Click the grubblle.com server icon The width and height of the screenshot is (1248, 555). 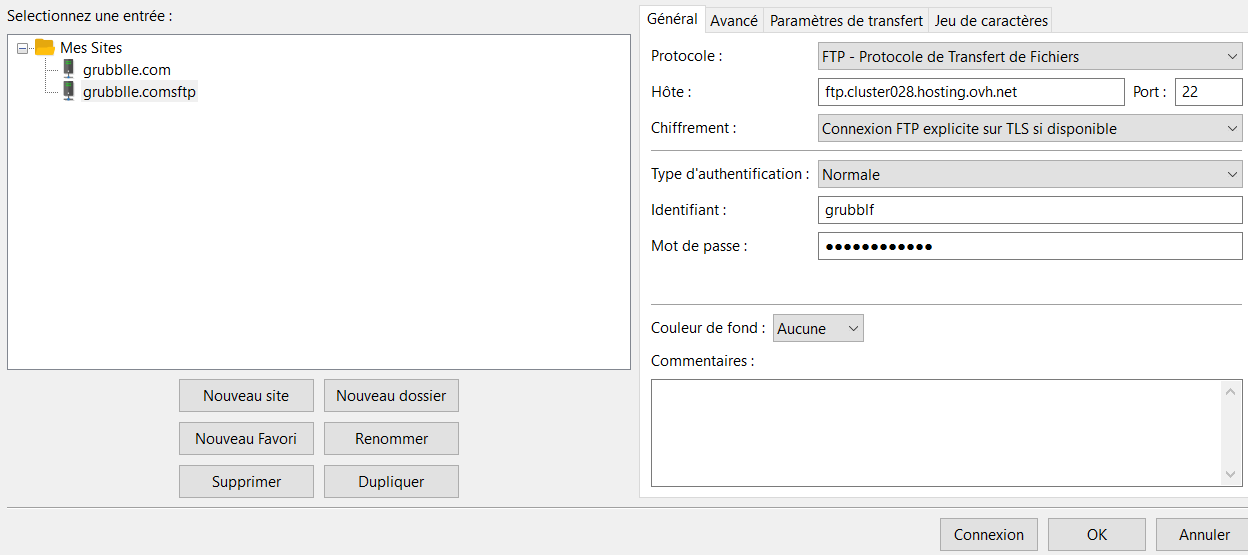(x=68, y=69)
